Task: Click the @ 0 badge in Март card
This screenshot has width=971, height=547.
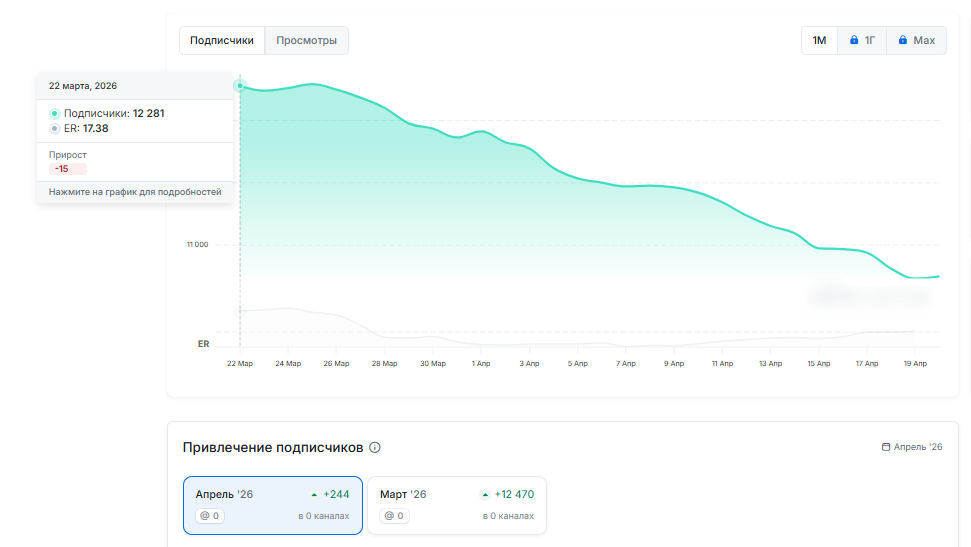Action: tap(394, 516)
